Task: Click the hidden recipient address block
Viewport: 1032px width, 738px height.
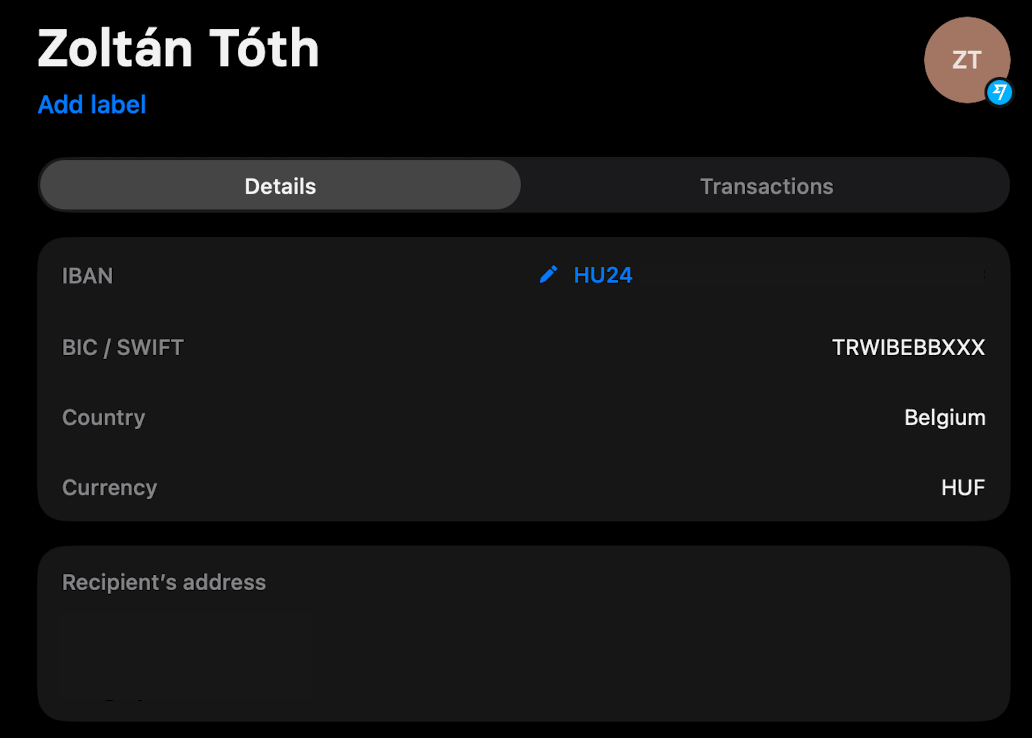Action: tap(187, 655)
